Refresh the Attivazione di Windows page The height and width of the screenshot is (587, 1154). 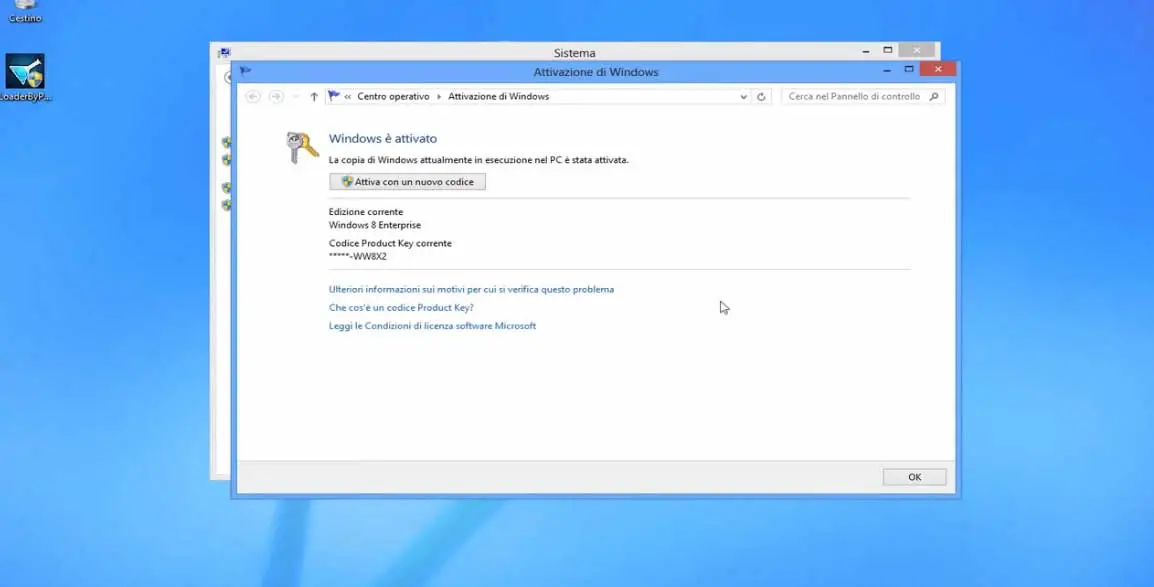tap(761, 96)
